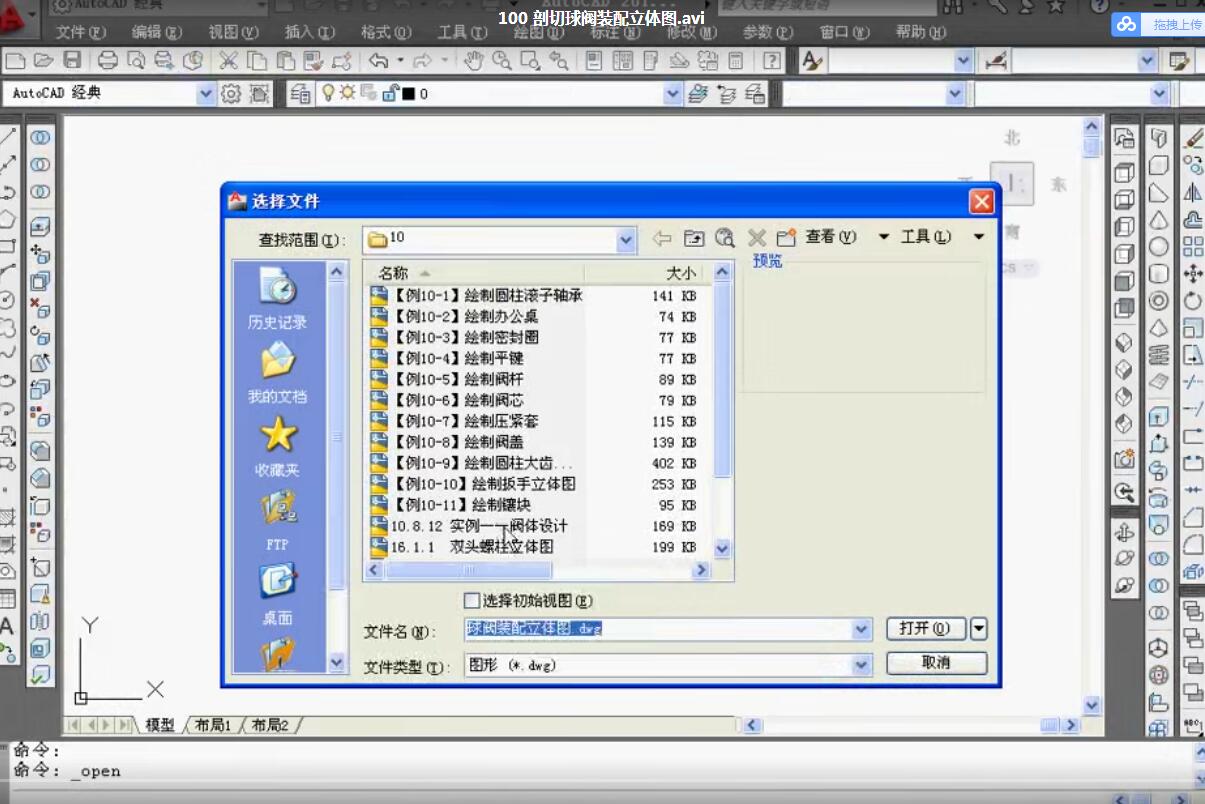The width and height of the screenshot is (1205, 804).
Task: Open the 查看 menu in file dialog
Action: pos(830,237)
